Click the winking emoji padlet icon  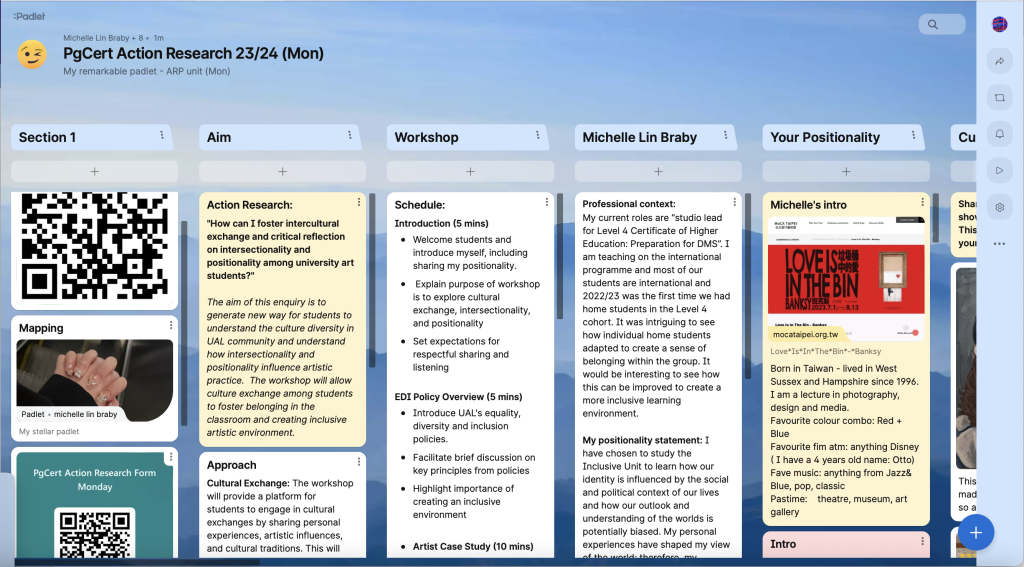[32, 54]
